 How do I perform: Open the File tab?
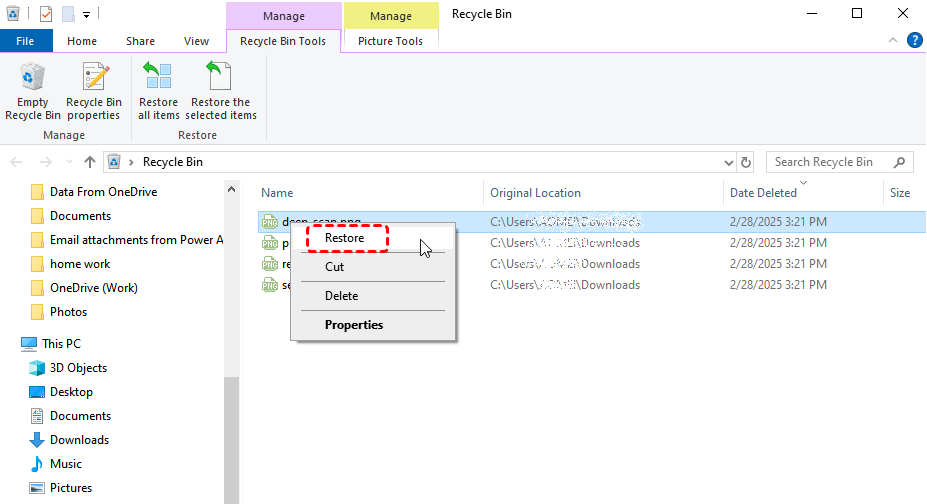click(26, 41)
